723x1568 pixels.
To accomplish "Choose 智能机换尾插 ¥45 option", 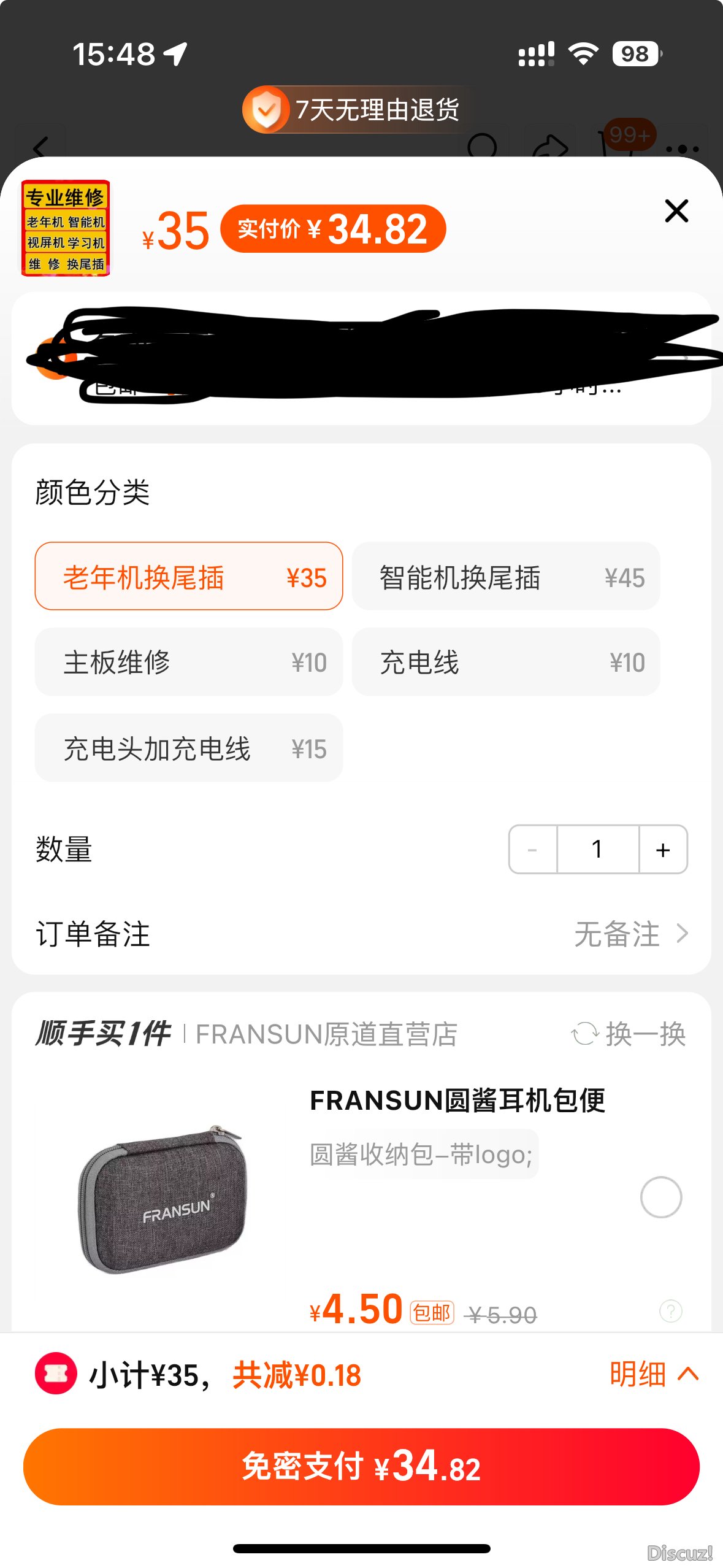I will click(506, 576).
